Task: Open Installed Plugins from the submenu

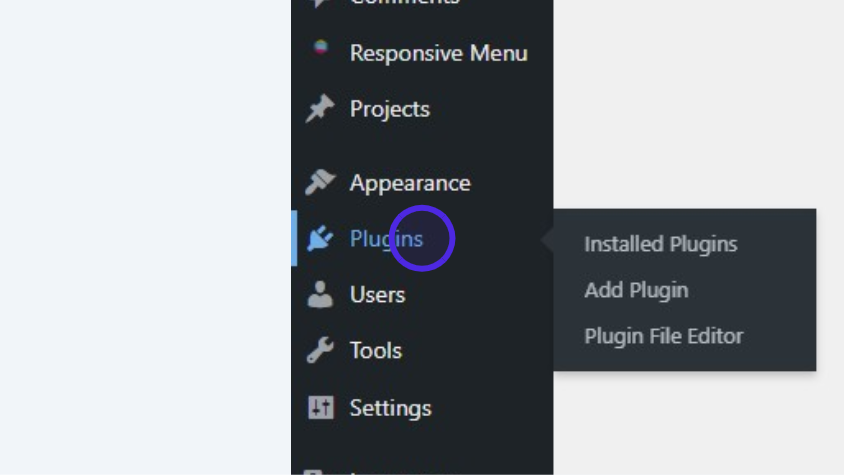Action: pyautogui.click(x=660, y=244)
